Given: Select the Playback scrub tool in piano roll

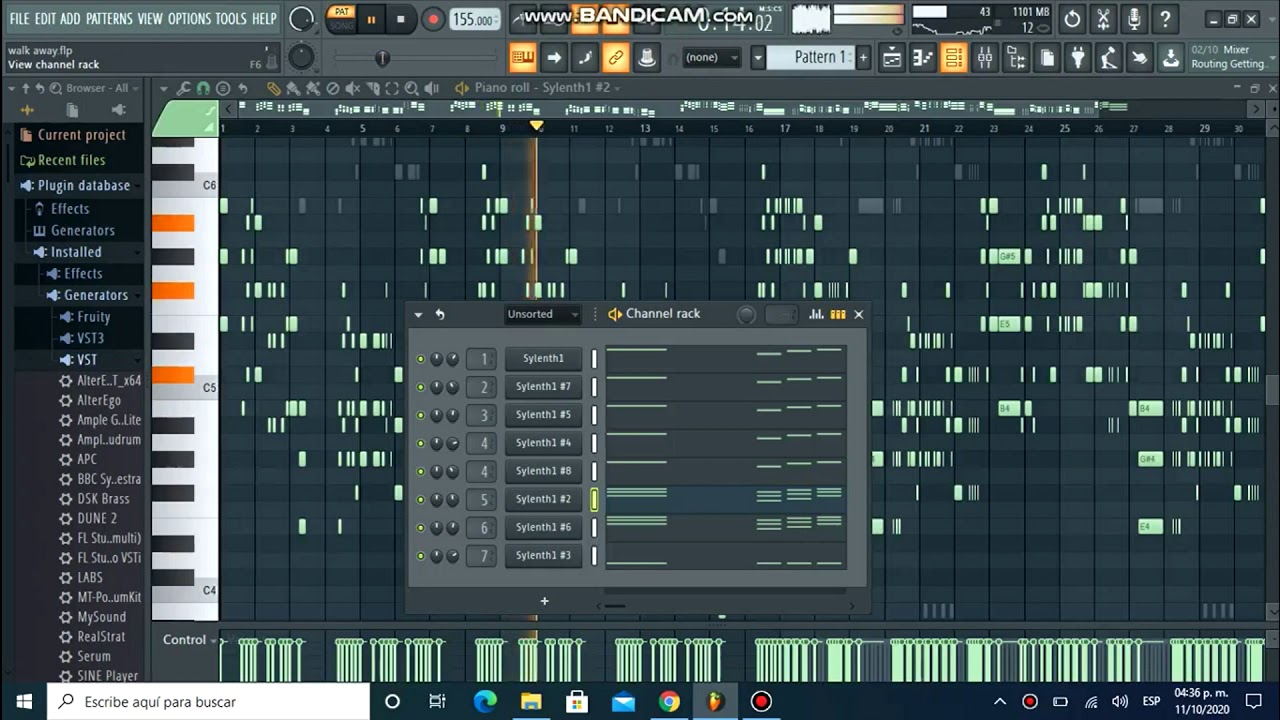Looking at the screenshot, I should point(431,88).
